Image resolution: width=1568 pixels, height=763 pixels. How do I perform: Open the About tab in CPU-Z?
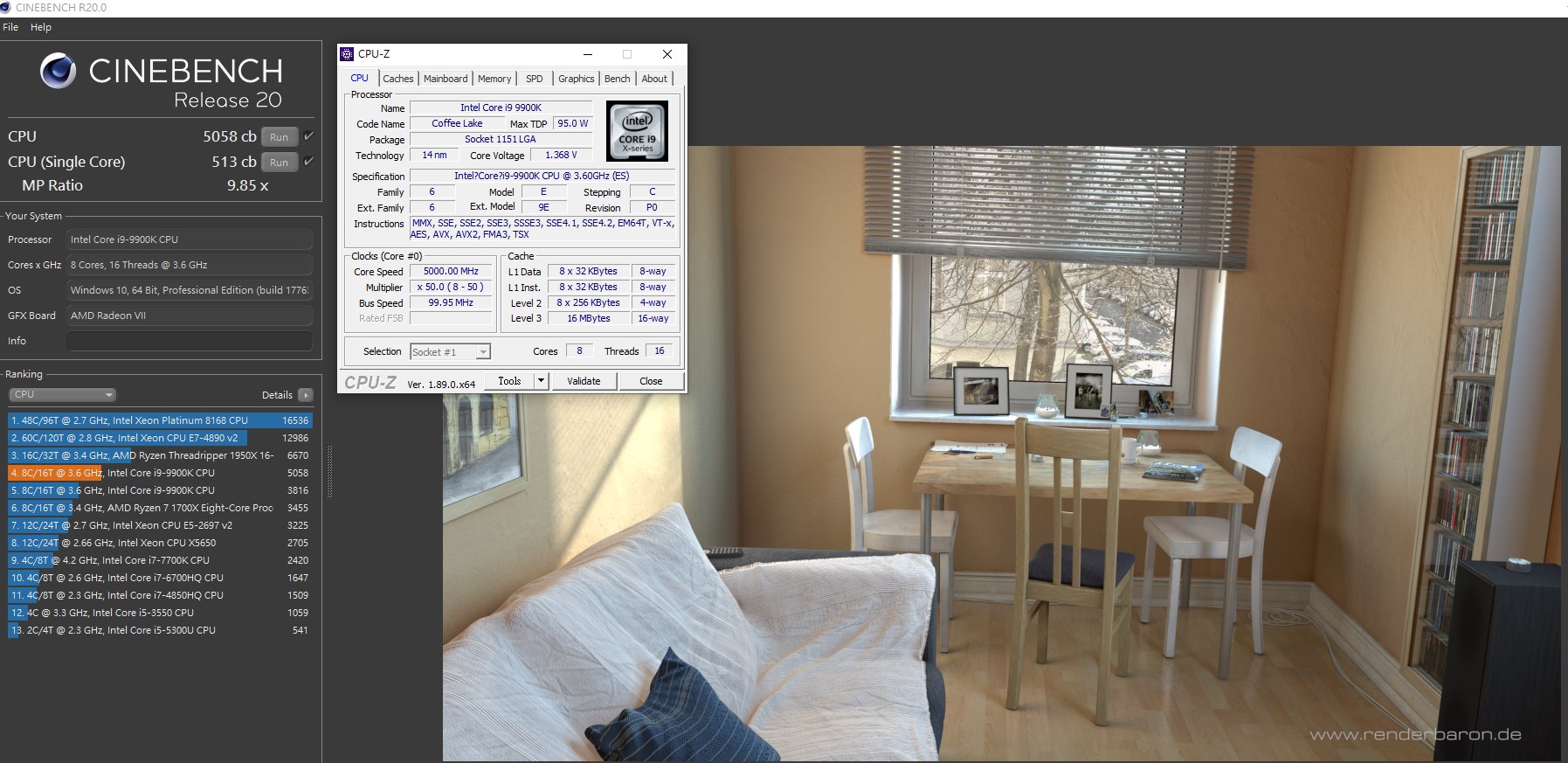pos(654,79)
